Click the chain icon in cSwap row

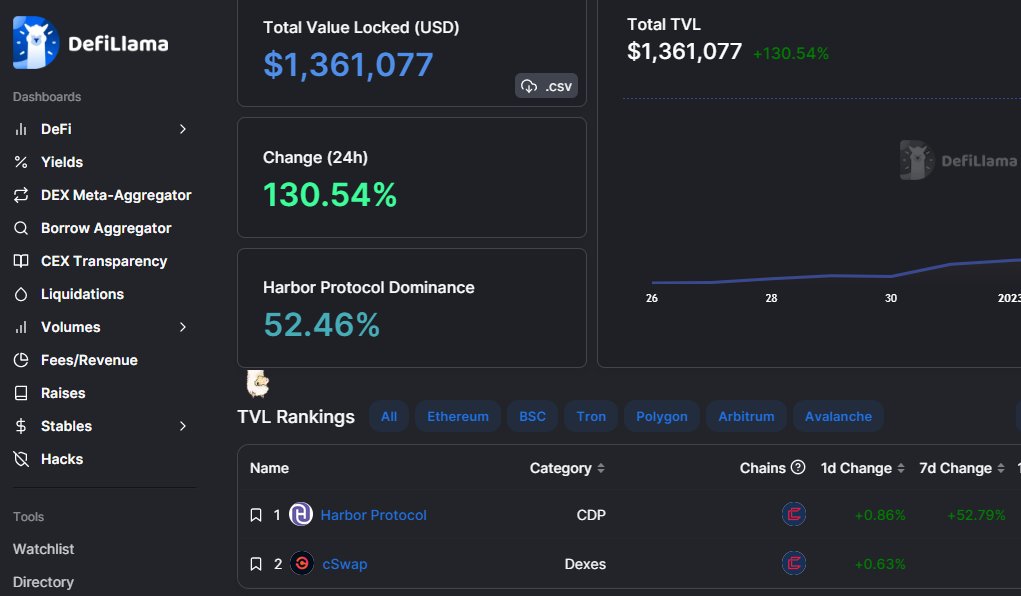794,563
